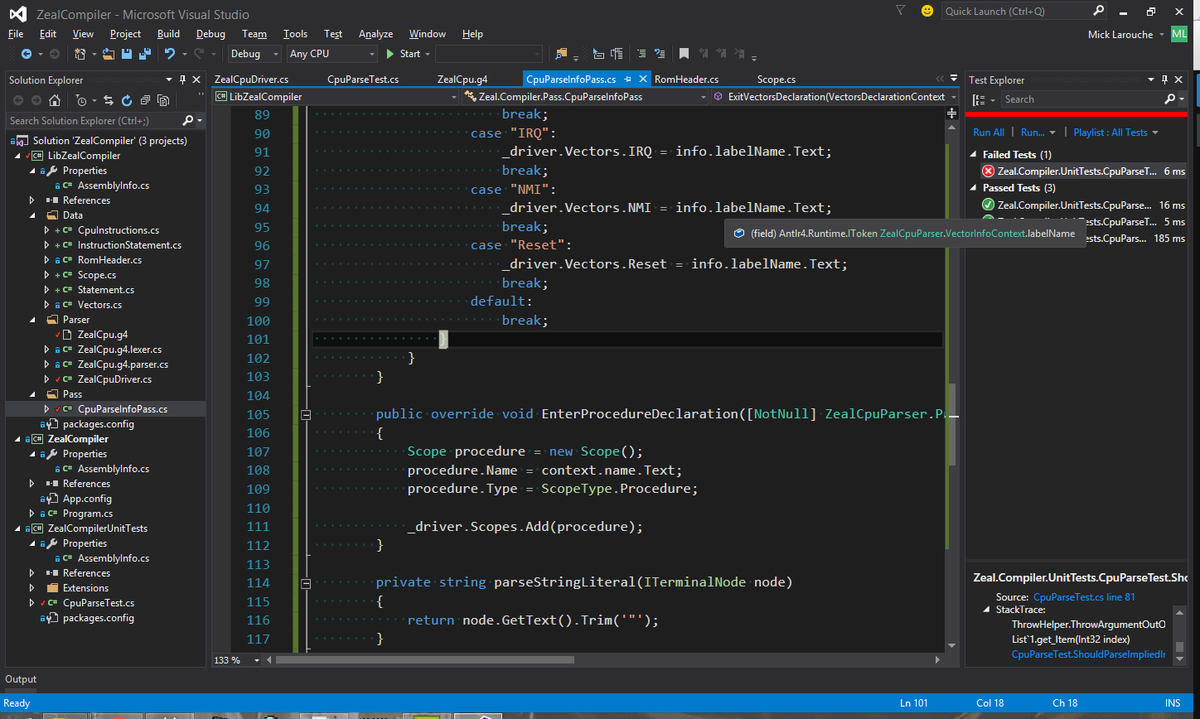Open the Any CPU platform dropdown
The image size is (1200, 719).
(x=331, y=54)
